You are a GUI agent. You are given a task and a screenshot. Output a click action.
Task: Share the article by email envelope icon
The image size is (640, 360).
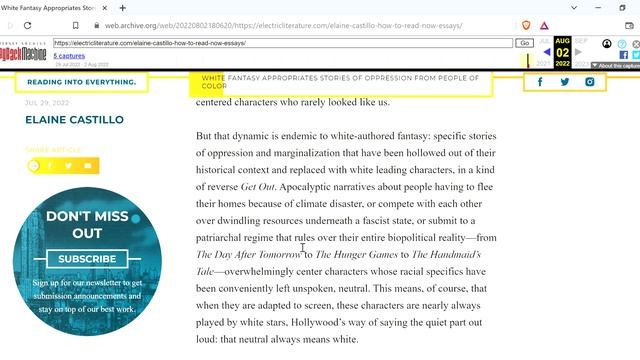87,166
